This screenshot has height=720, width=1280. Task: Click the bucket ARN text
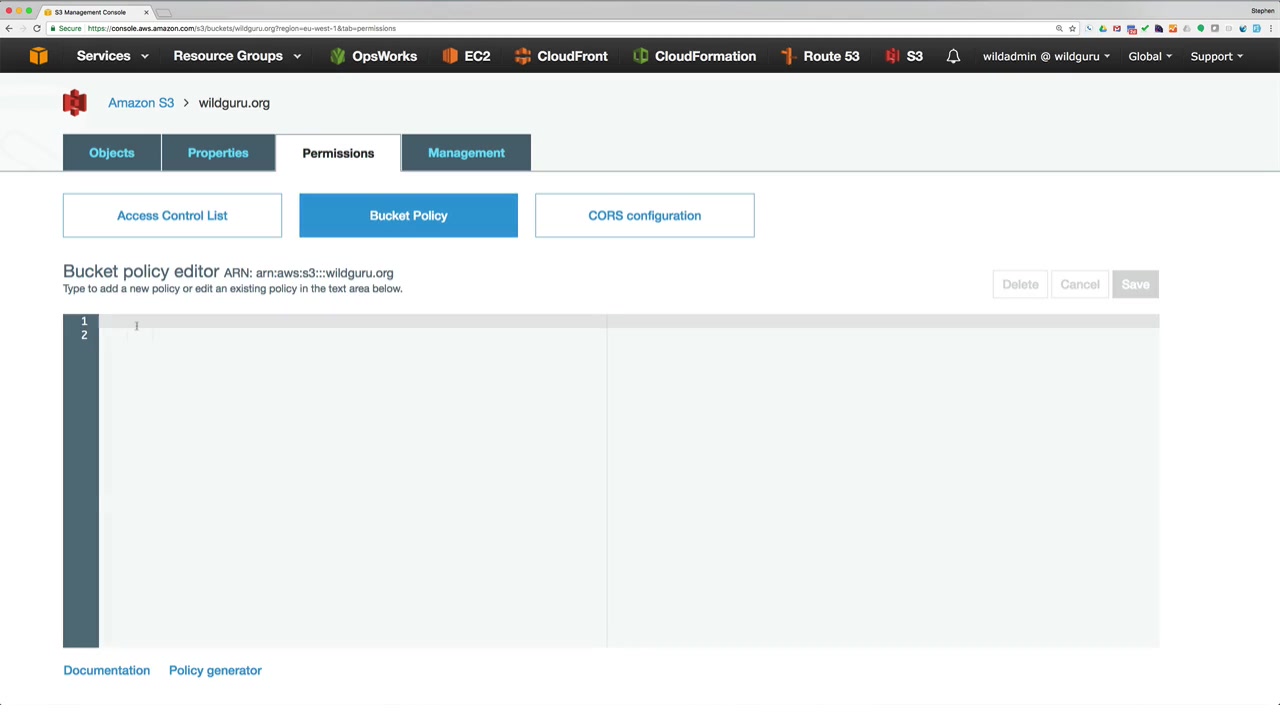308,273
